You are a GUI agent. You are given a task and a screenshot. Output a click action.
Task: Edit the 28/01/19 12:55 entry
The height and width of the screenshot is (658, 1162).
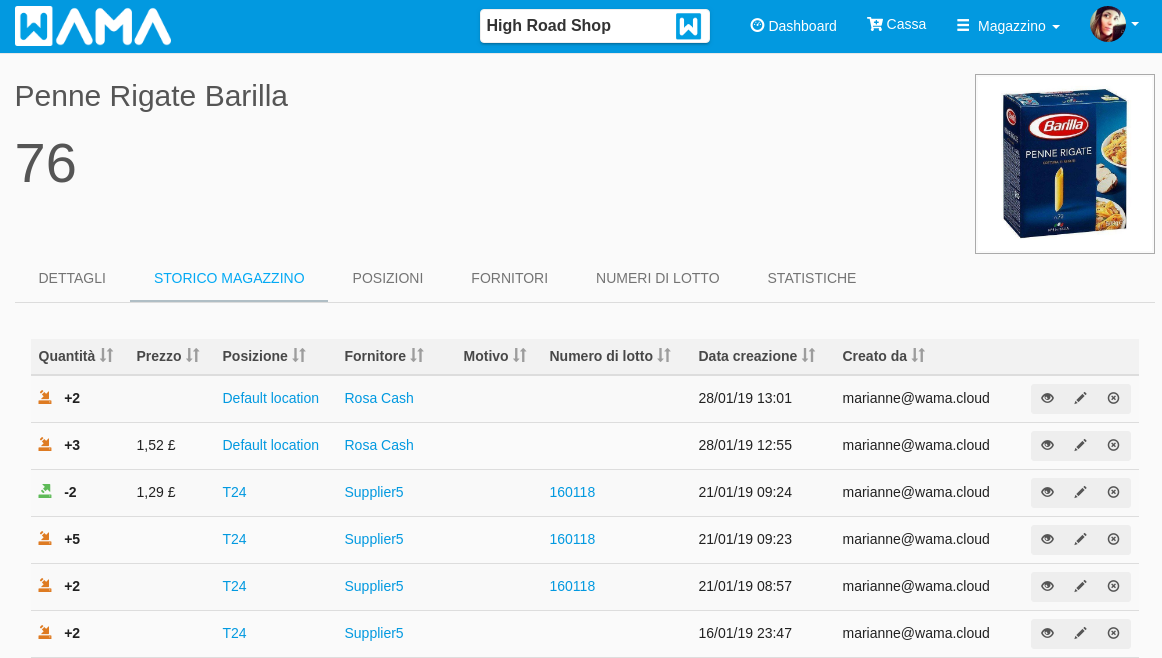point(1080,445)
